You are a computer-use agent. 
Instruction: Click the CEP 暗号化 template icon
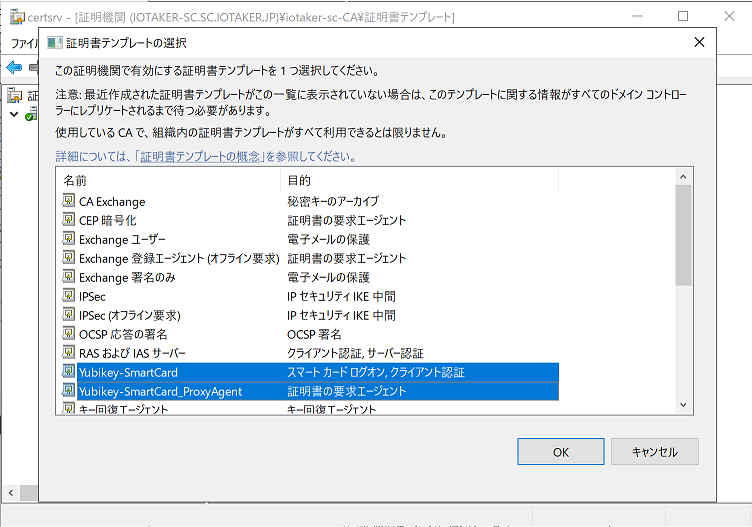pos(69,220)
